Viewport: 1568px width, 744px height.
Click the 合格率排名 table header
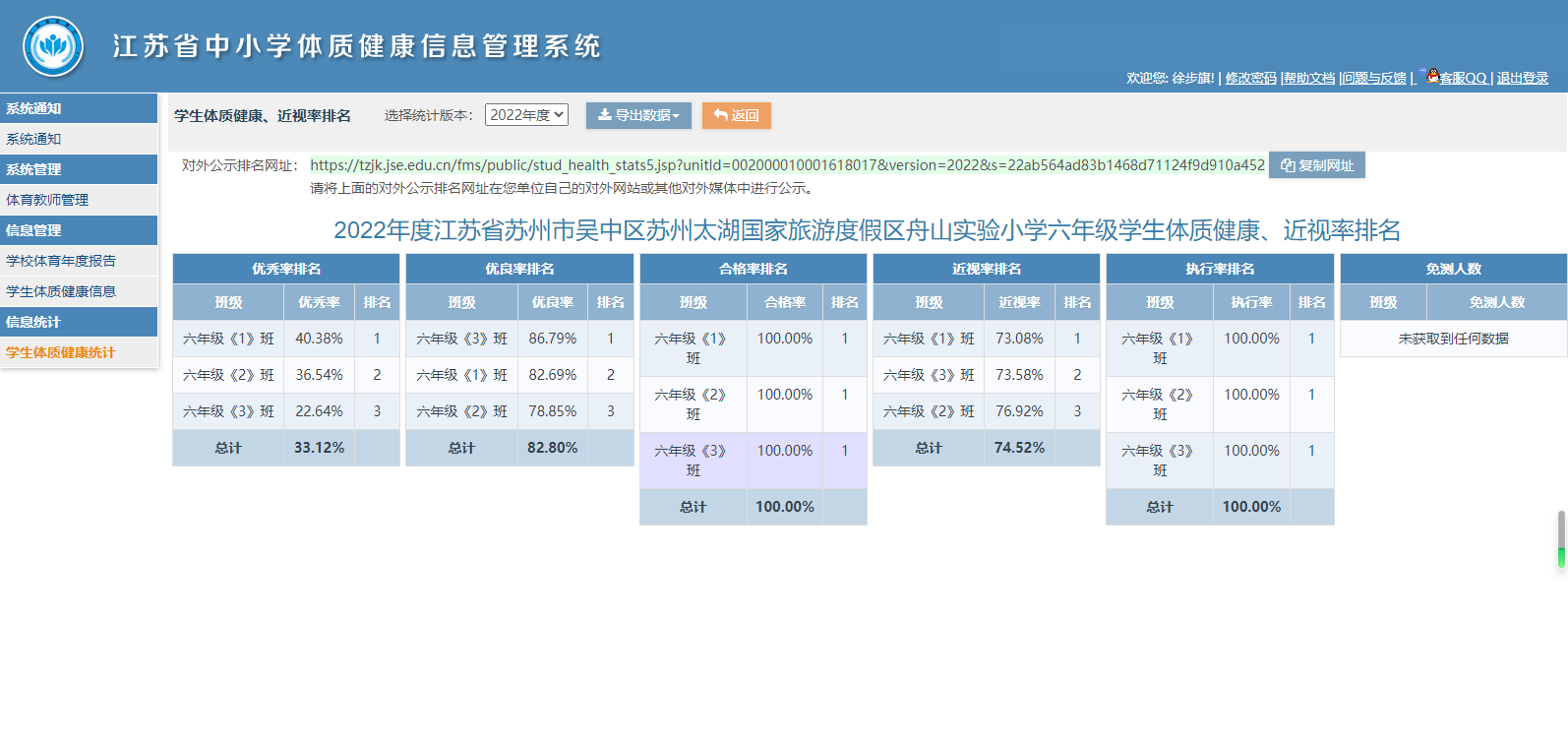[x=754, y=269]
